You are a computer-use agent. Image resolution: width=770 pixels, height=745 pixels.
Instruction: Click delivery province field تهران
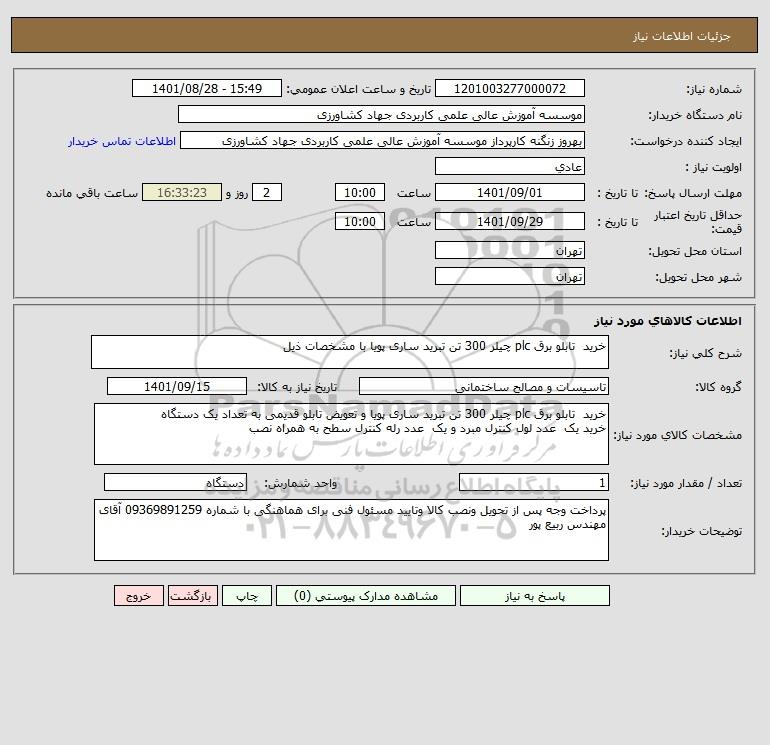[510, 250]
